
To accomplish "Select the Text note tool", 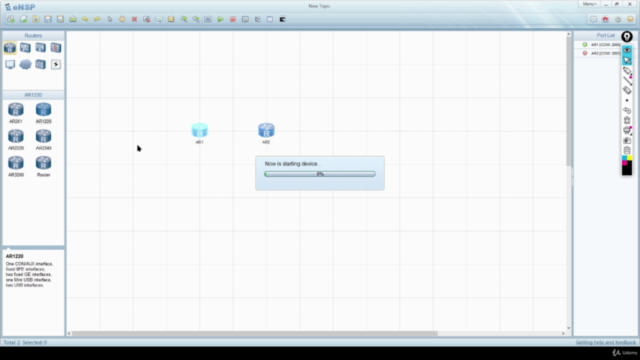I will click(159, 19).
